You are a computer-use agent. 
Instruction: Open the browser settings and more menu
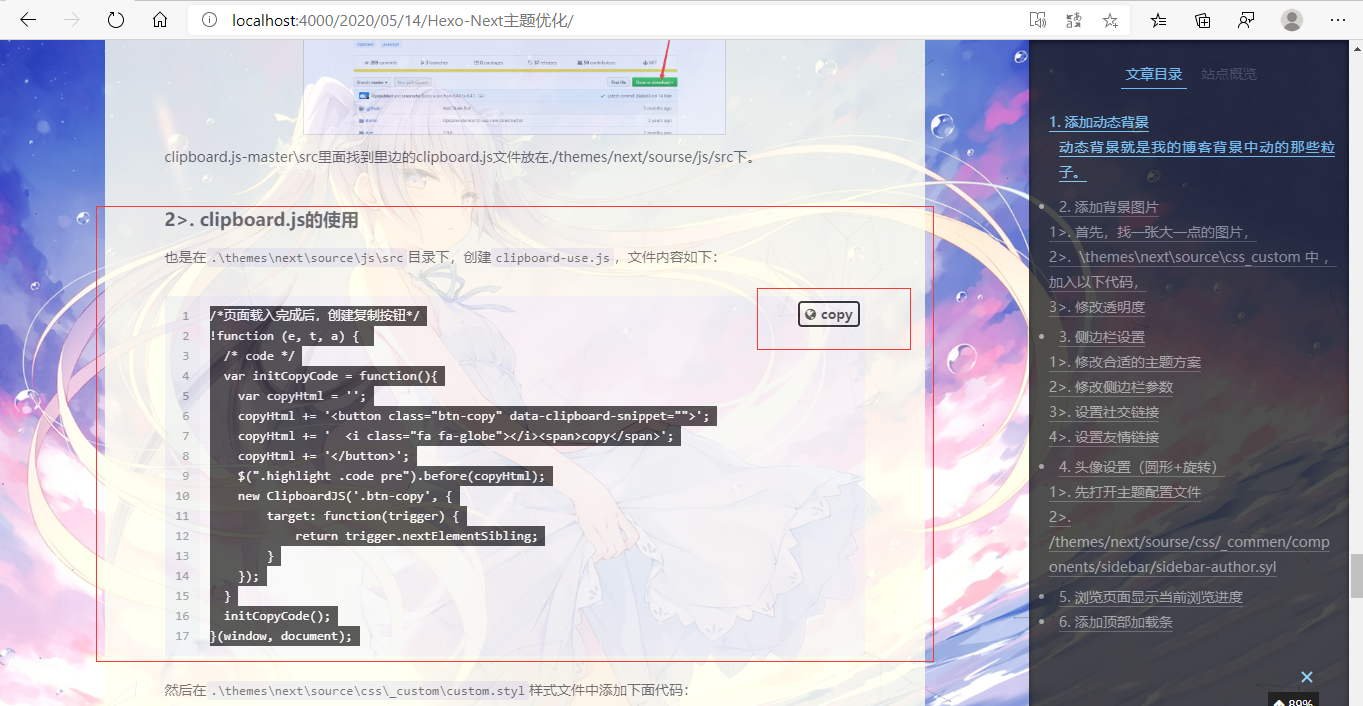(1338, 20)
